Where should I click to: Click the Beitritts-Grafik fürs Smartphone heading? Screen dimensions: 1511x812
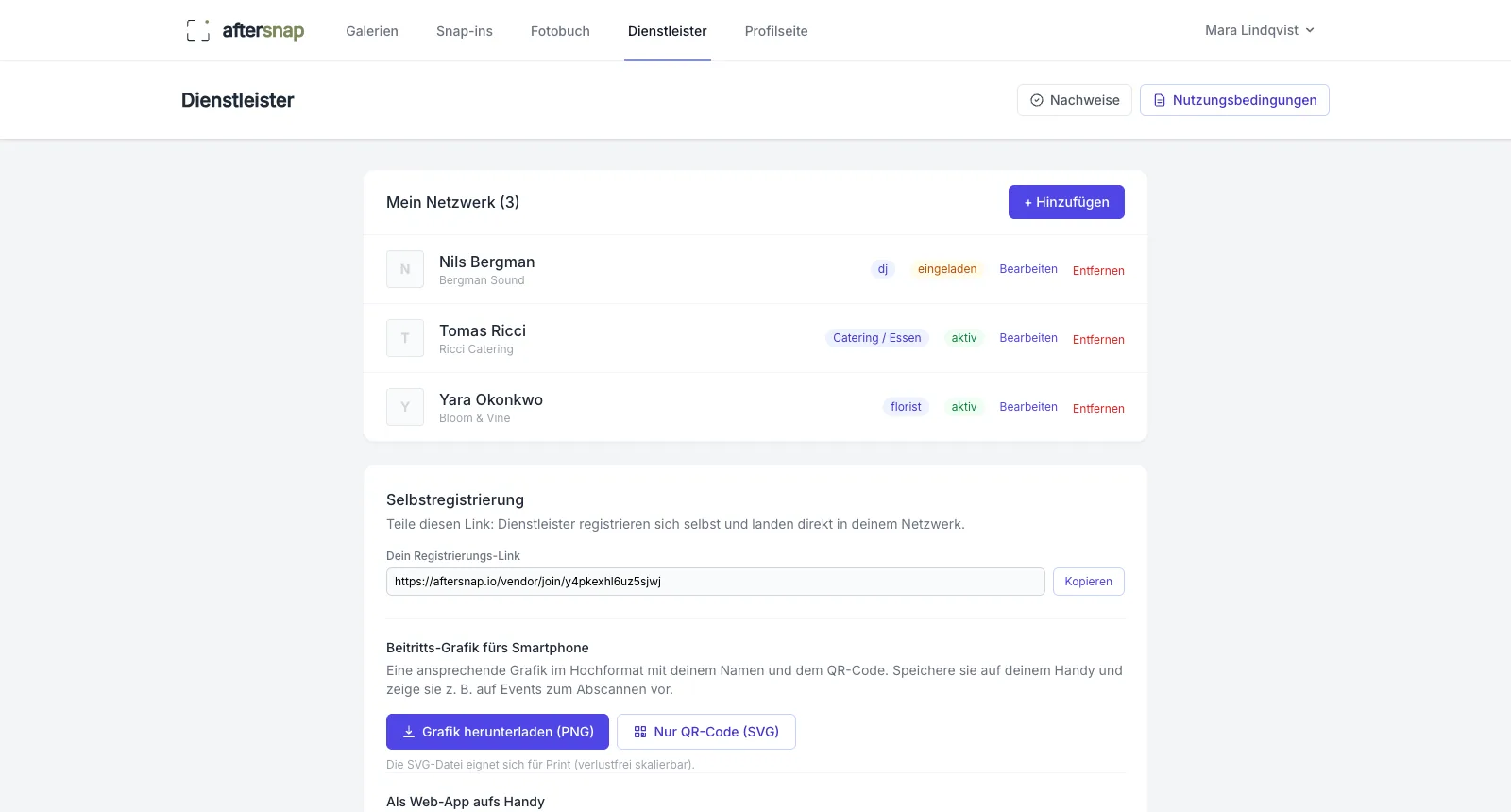click(x=487, y=648)
